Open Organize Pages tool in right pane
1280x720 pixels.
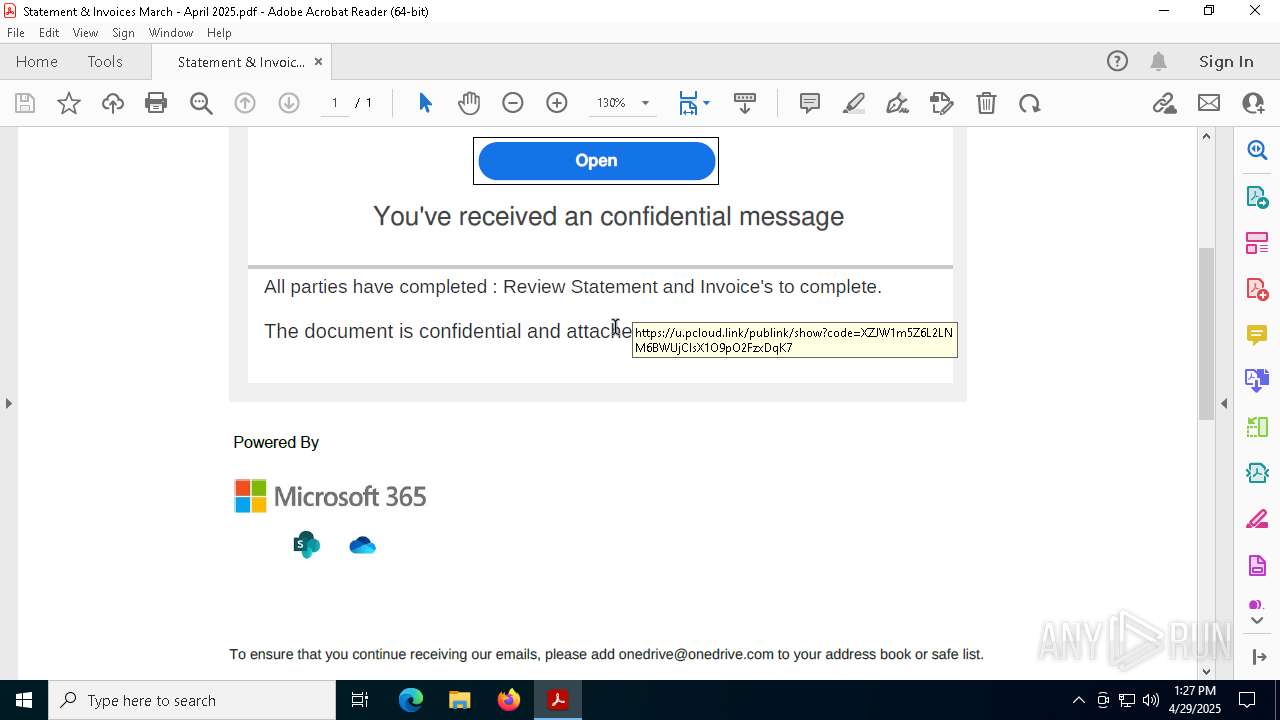(x=1257, y=243)
